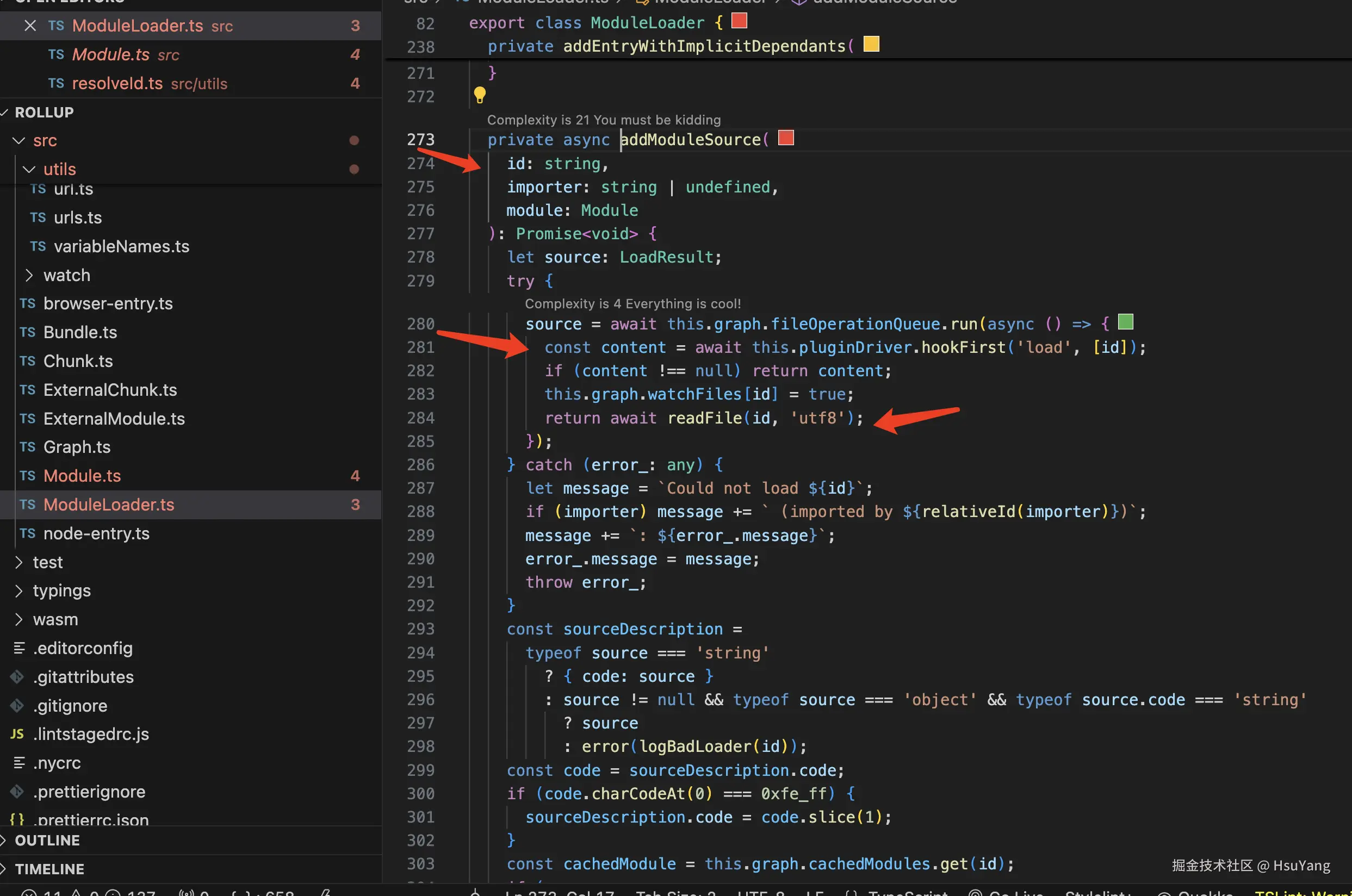Click 'Complexity is 4' code lens
This screenshot has width=1352, height=896.
tap(632, 304)
